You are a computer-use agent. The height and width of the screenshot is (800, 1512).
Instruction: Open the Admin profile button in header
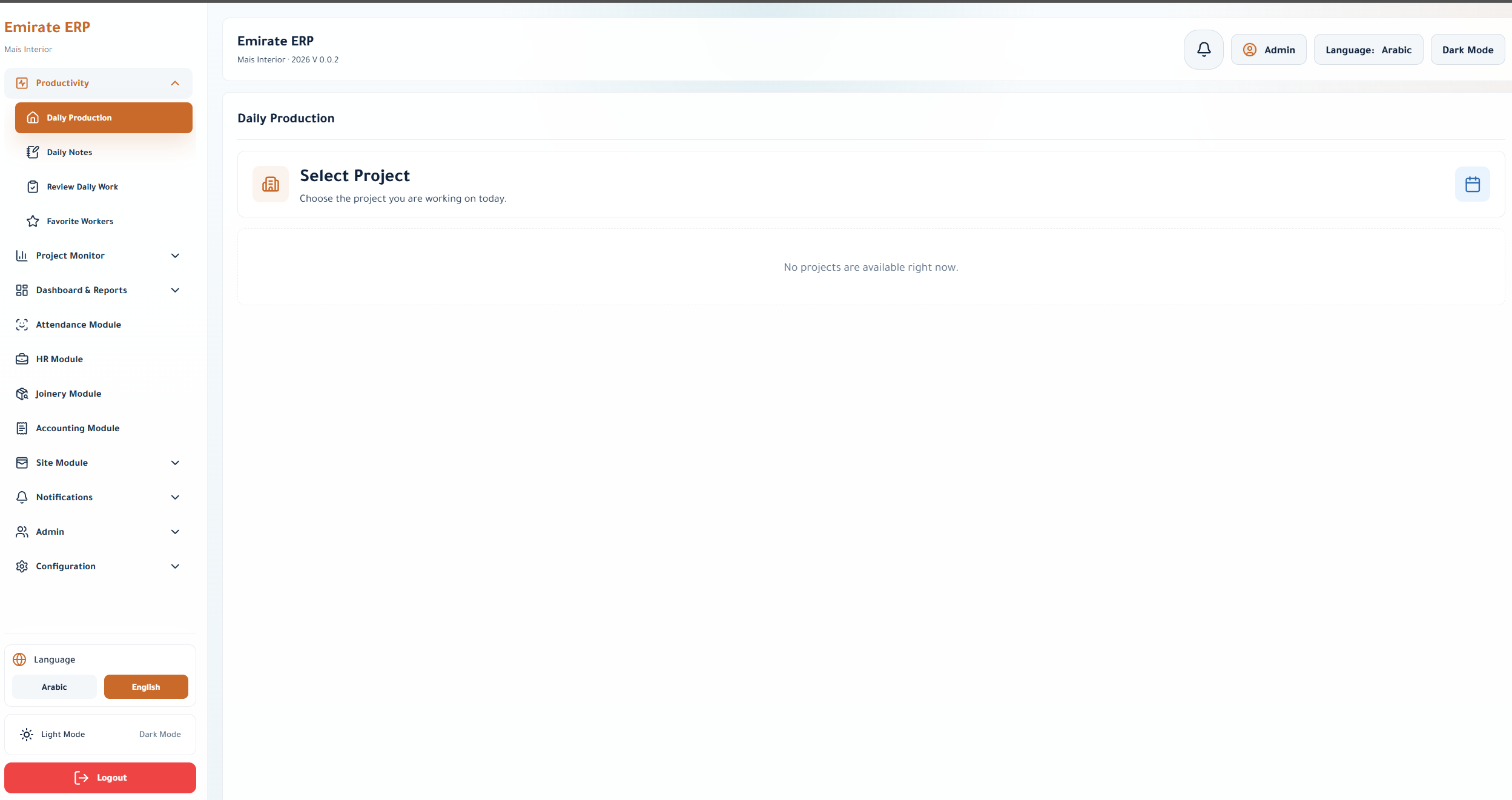click(x=1268, y=50)
